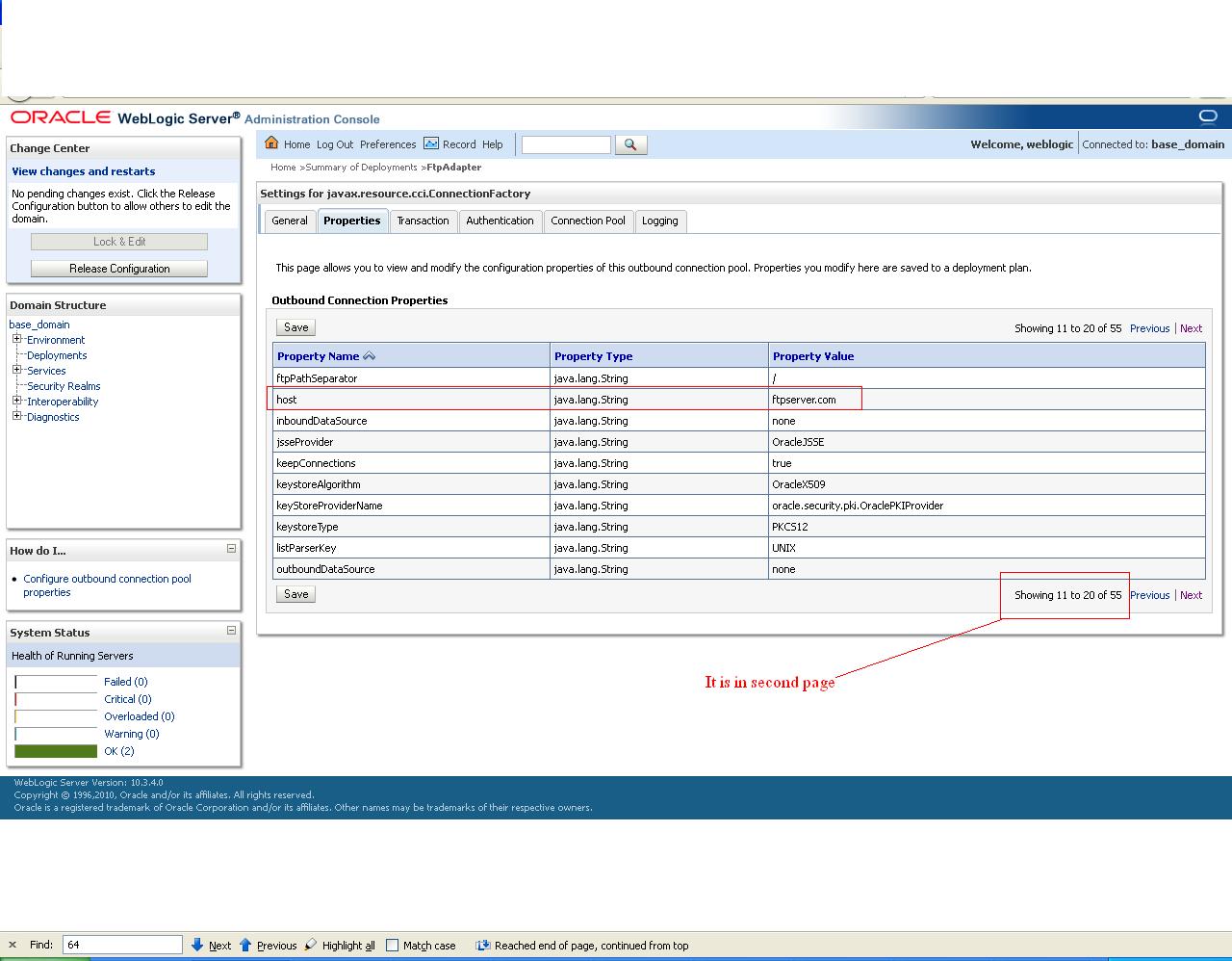The width and height of the screenshot is (1232, 961).
Task: Click the Home house icon
Action: click(x=271, y=143)
